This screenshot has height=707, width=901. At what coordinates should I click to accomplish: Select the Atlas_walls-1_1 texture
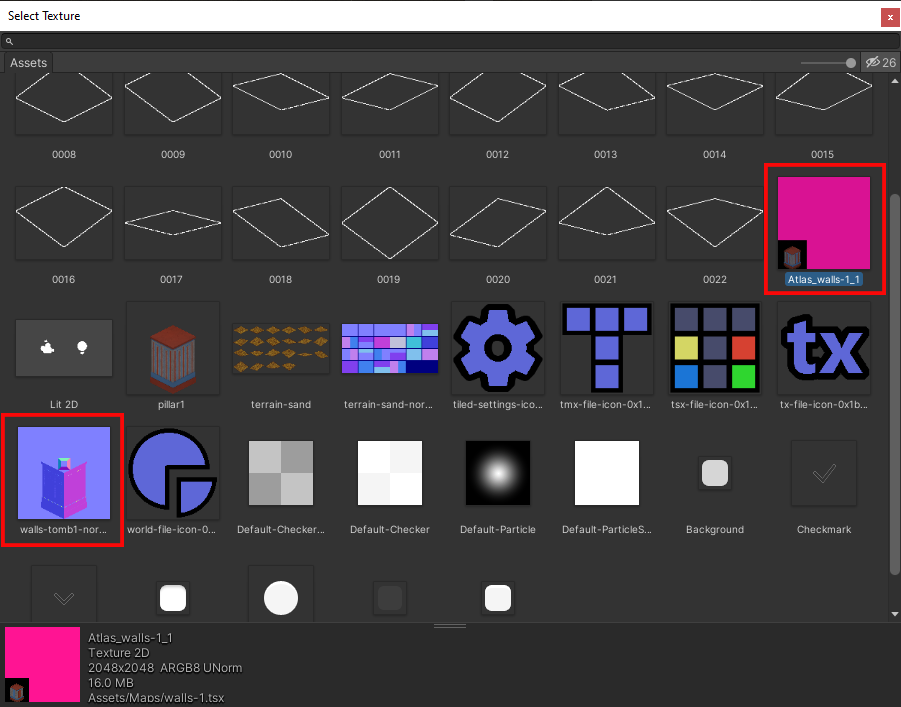click(823, 222)
